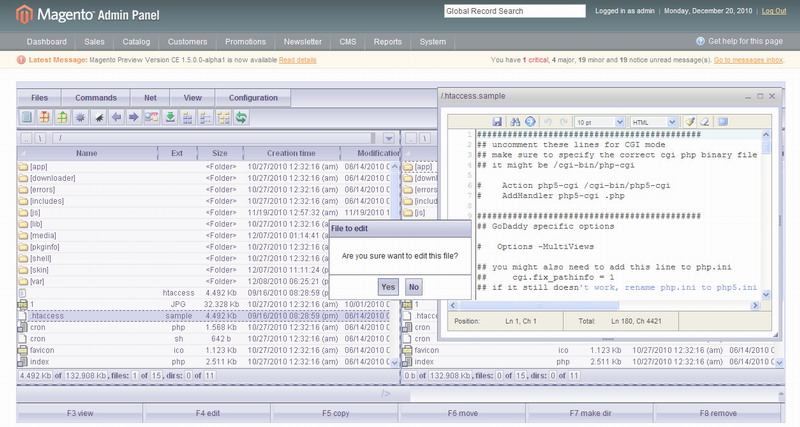Screen dimensions: 800x427
Task: Click the eraser icon in editor toolbar
Action: pyautogui.click(x=705, y=121)
